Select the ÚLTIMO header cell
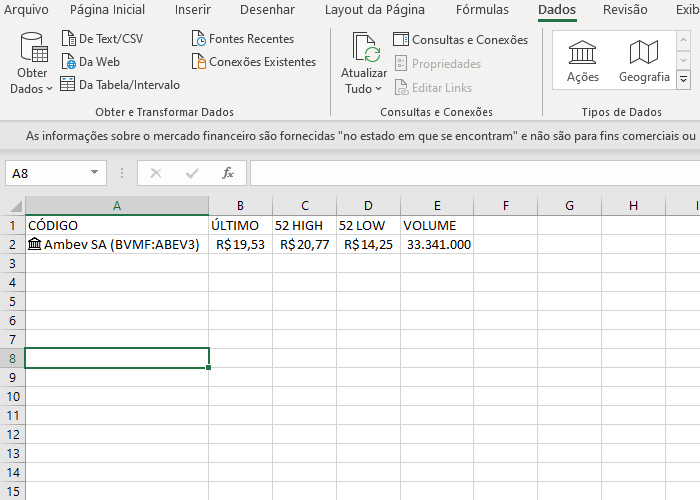The width and height of the screenshot is (700, 500). click(x=240, y=225)
